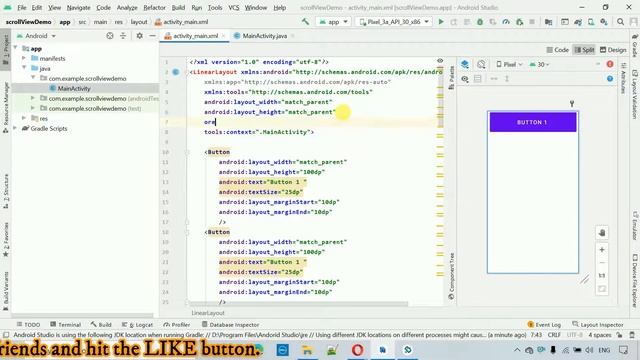Click the Make Project hammer icon
Viewport: 640px width, 360px height.
click(305, 22)
